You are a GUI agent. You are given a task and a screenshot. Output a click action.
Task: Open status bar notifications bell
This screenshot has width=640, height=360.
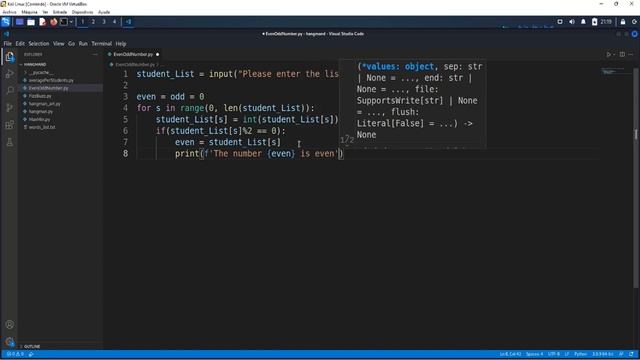point(631,354)
